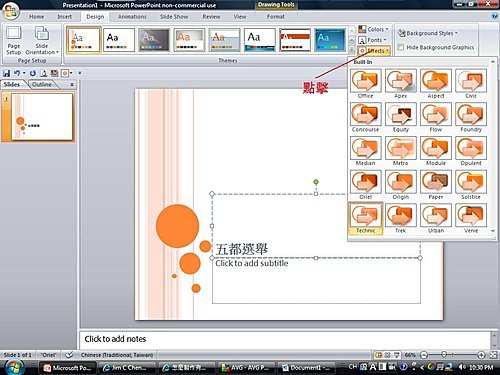This screenshot has height=375, width=500.
Task: Open the Review ribbon tab
Action: (x=211, y=16)
